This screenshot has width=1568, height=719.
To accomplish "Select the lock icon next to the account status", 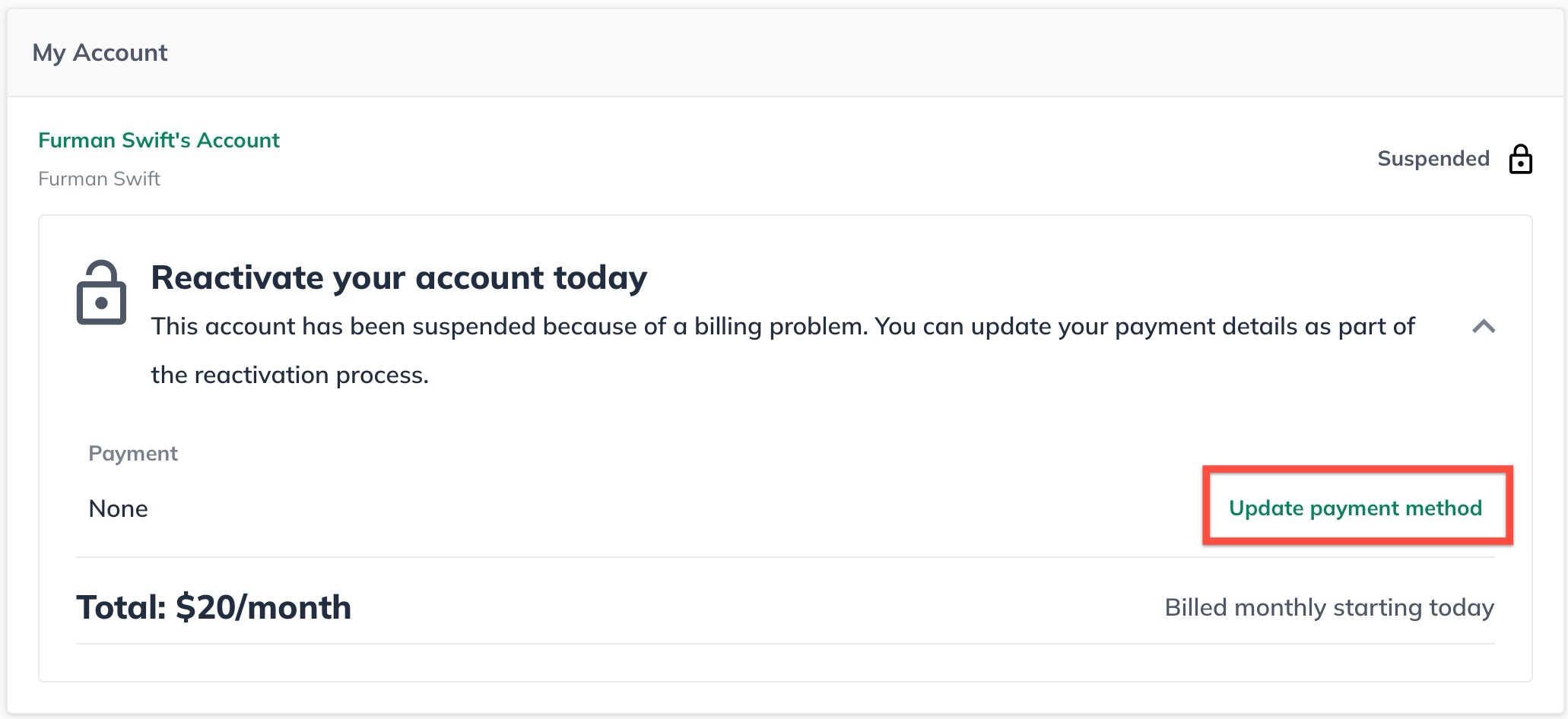I will click(1519, 160).
